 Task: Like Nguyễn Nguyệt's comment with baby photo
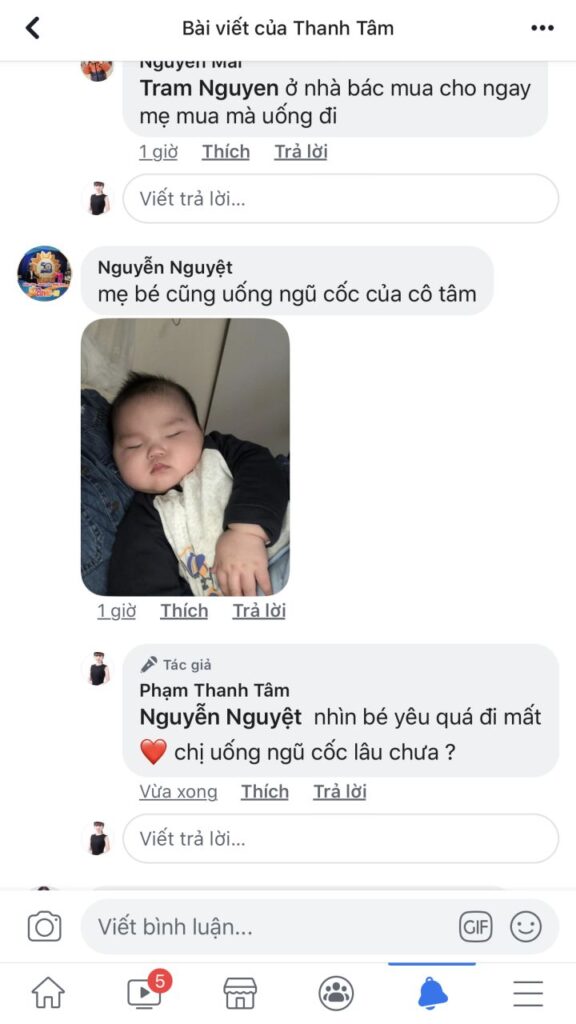pos(184,611)
